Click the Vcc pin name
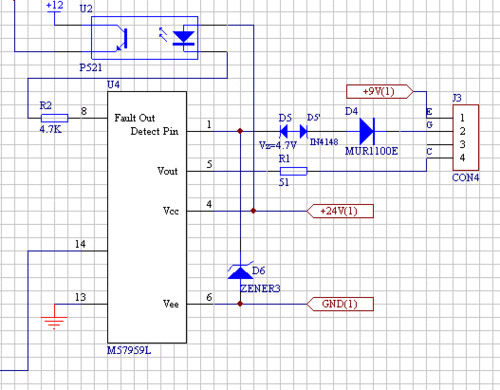Viewport: 500px width, 390px height. (171, 211)
